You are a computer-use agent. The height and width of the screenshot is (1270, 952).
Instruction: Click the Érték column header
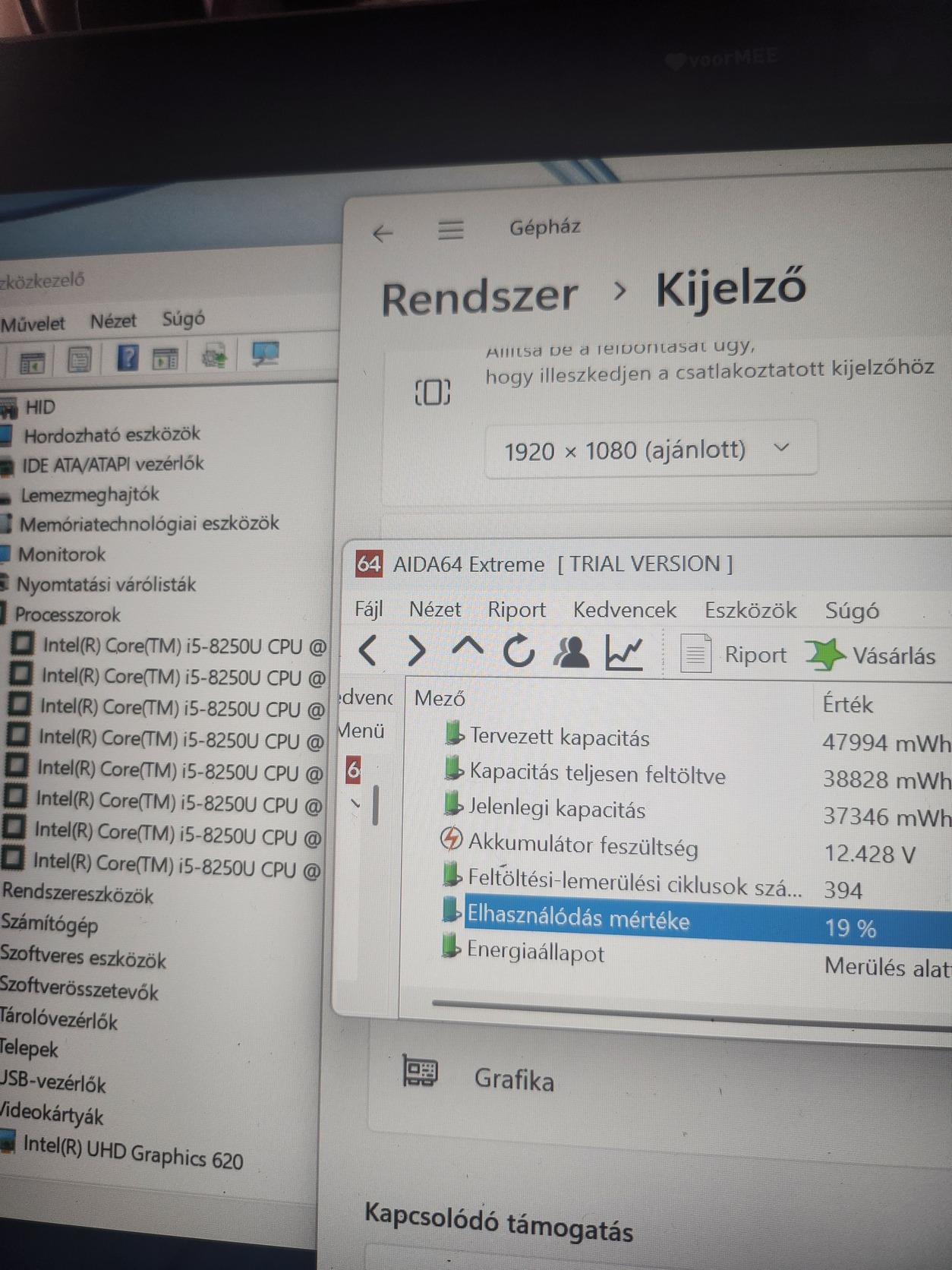tap(847, 704)
